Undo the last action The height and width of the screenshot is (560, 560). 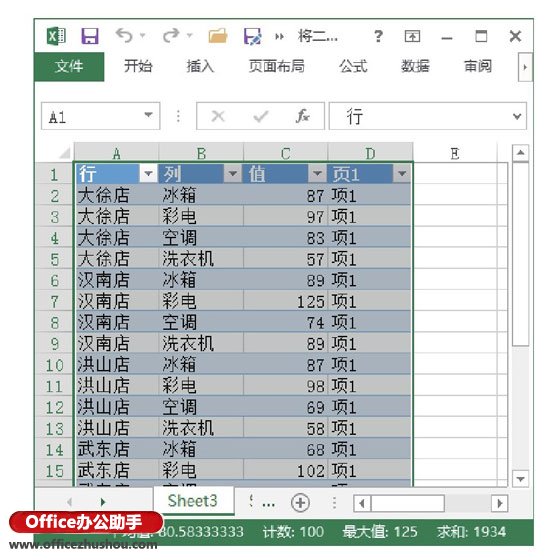(x=124, y=35)
